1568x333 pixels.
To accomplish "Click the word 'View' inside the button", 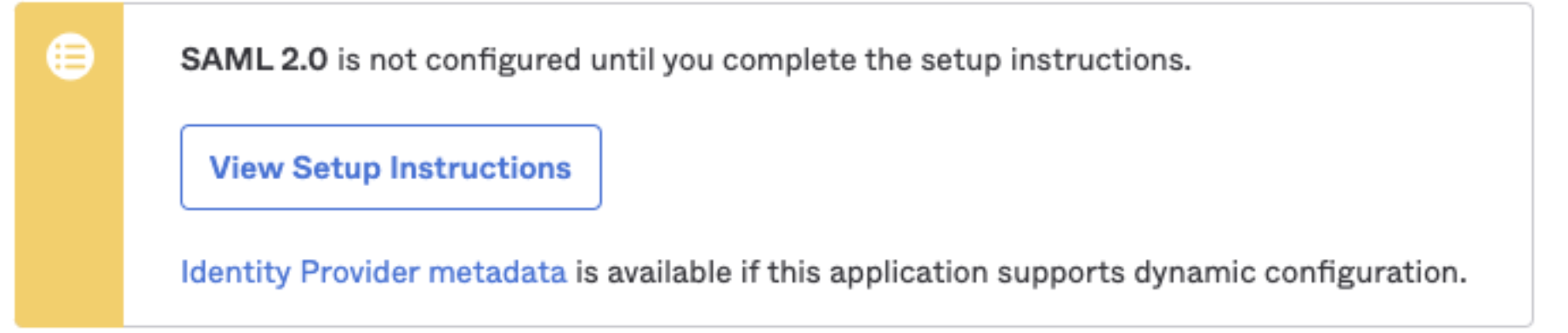I will [246, 167].
